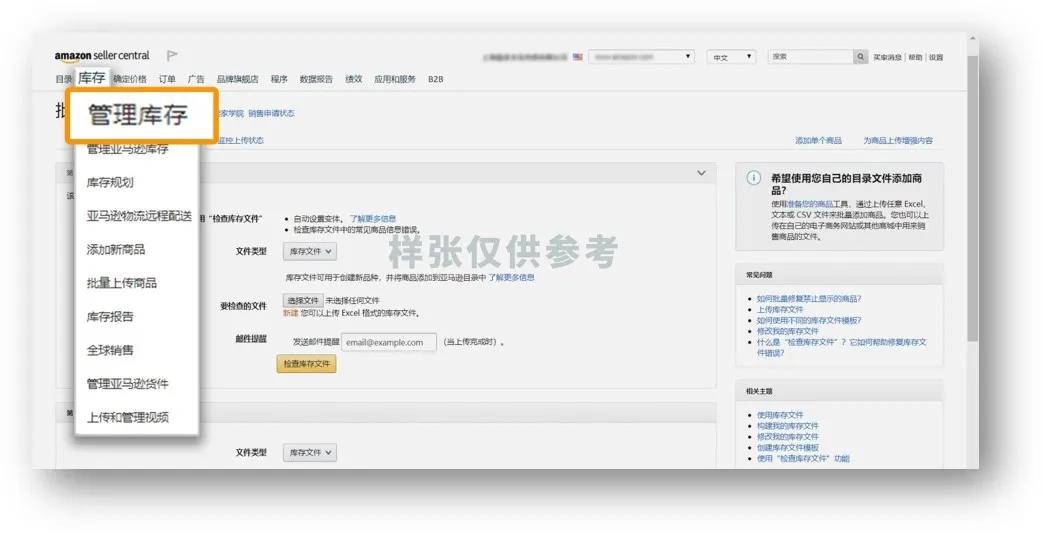The width and height of the screenshot is (1044, 534).
Task: Open the 监控上传状态 tab link
Action: click(241, 140)
